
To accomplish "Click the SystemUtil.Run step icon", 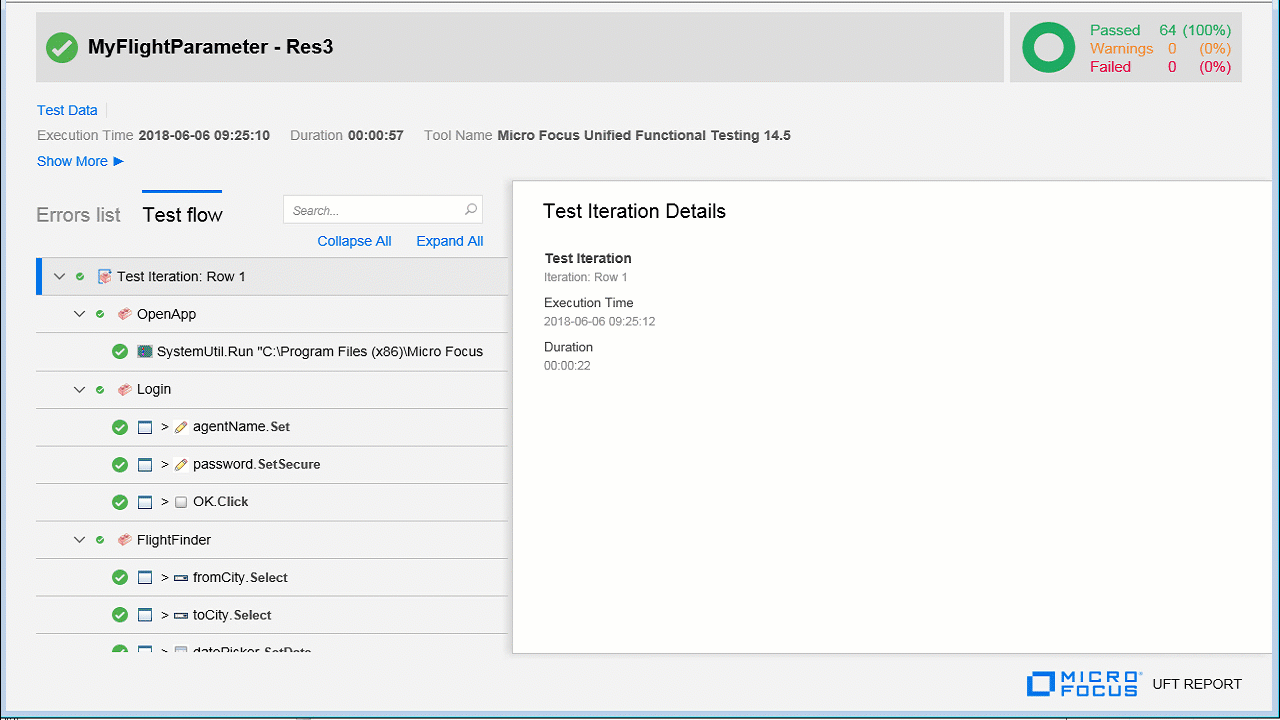I will 145,352.
